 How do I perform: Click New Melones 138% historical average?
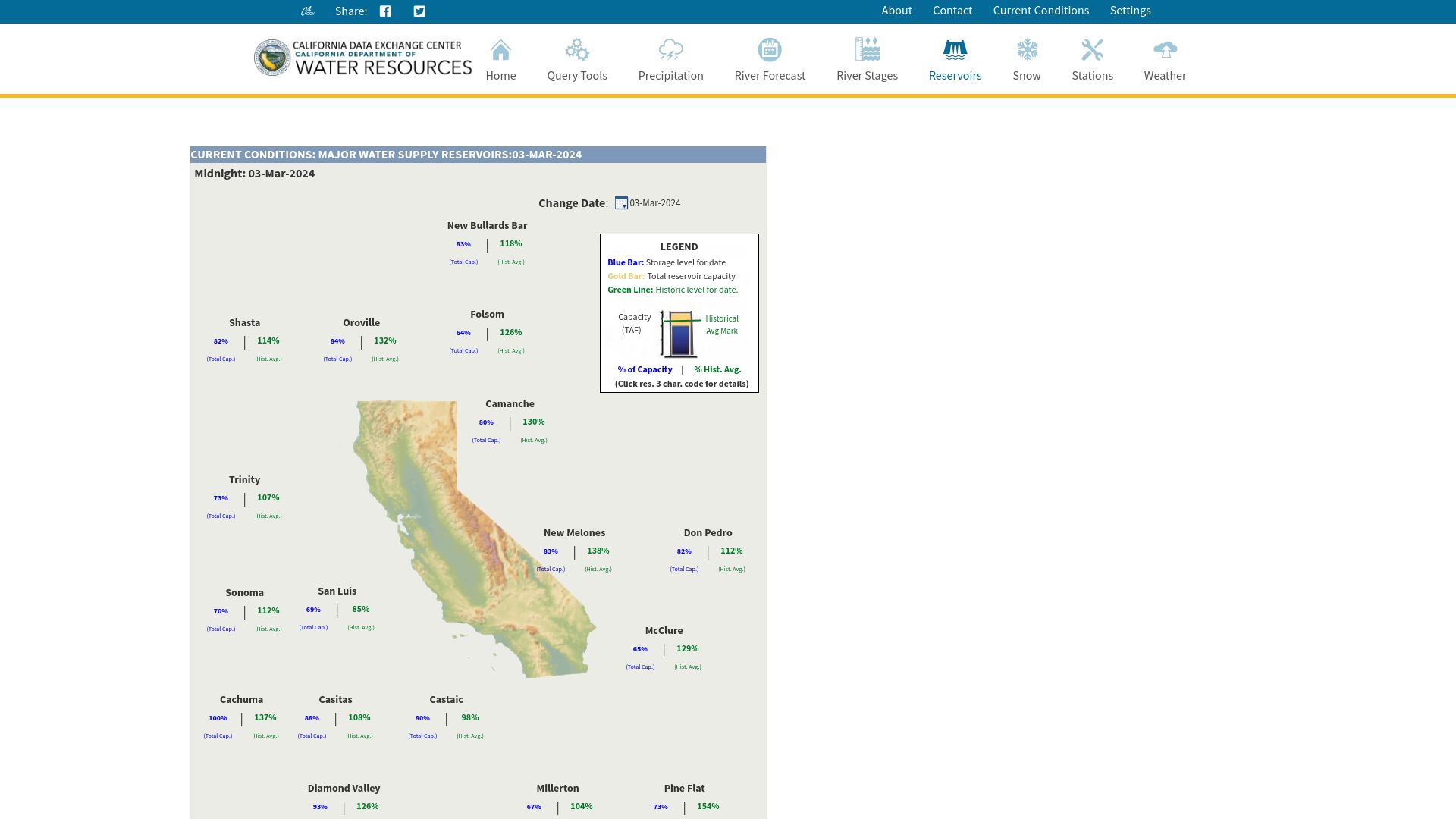pos(598,551)
